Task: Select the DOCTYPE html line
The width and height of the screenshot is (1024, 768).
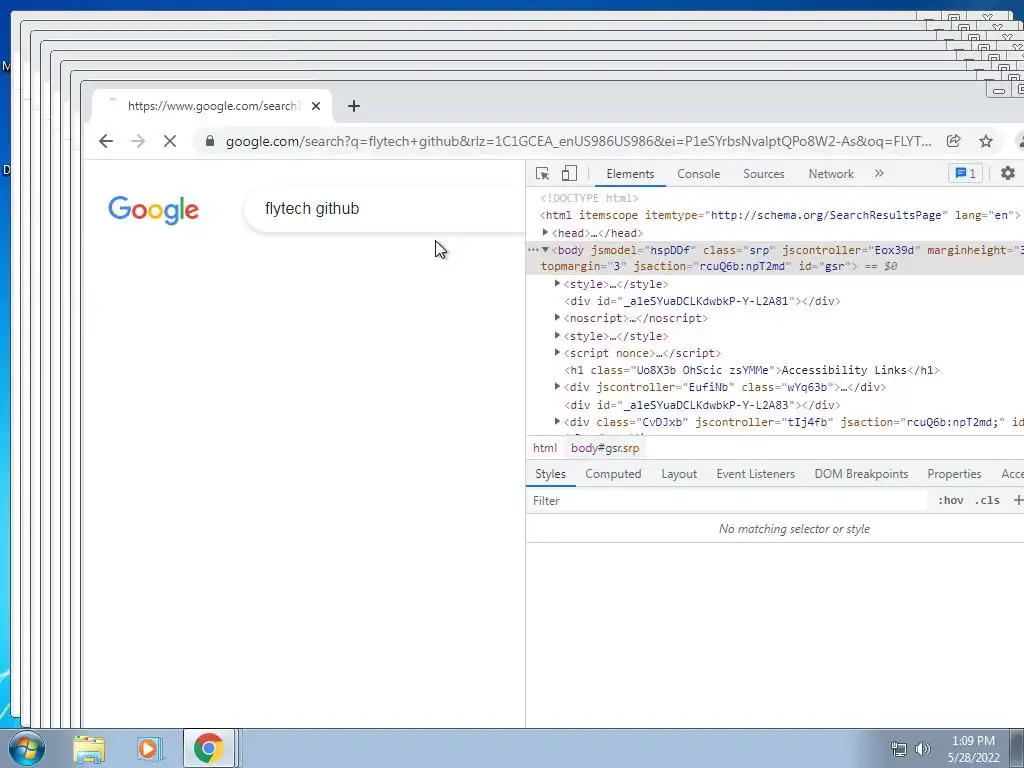Action: pos(590,198)
